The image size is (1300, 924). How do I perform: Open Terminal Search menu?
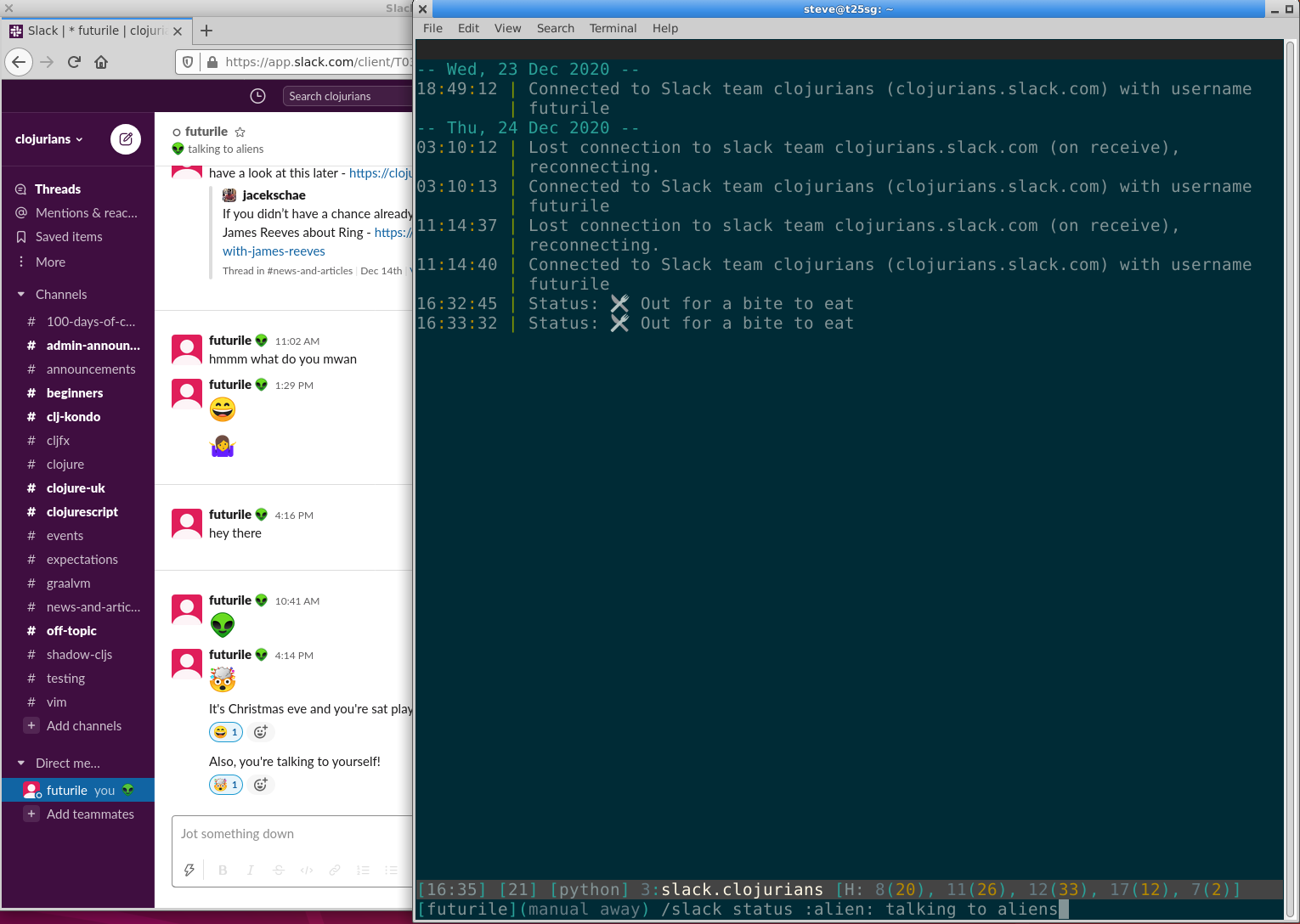(x=556, y=28)
